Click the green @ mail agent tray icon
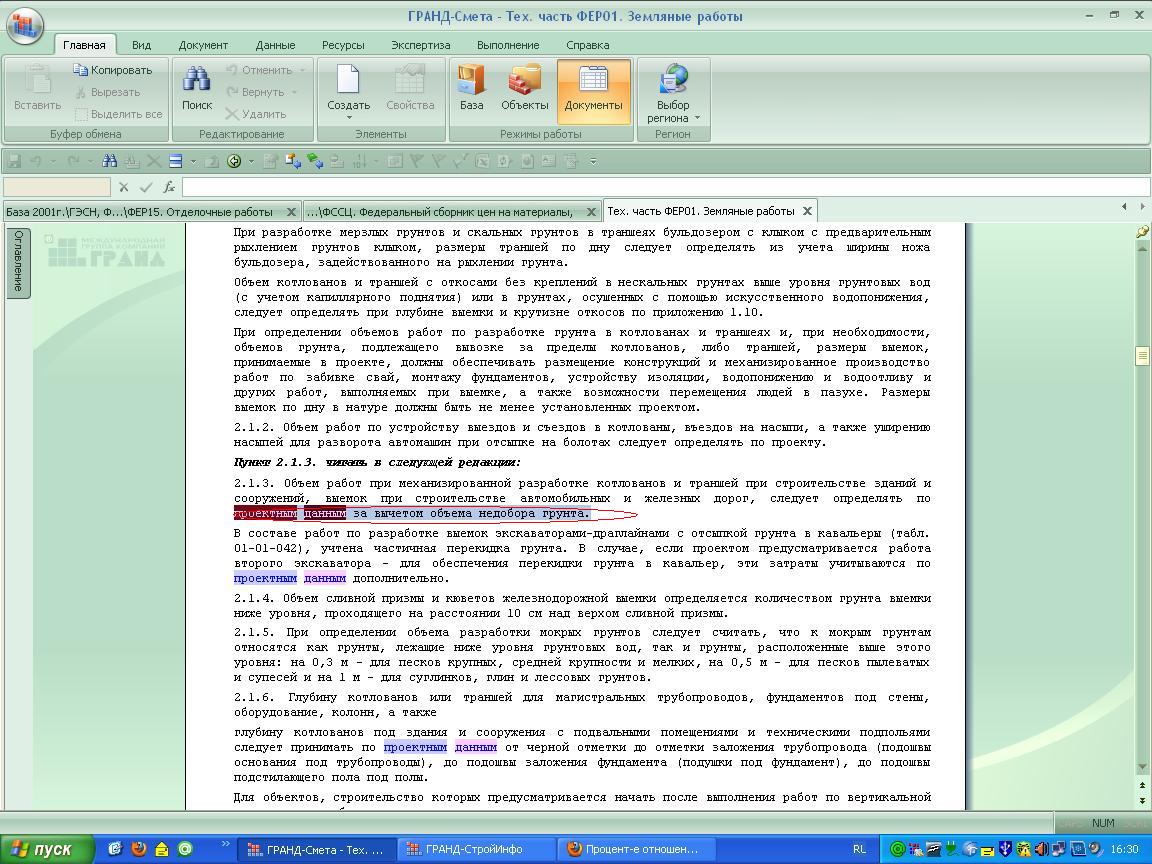1152x864 pixels. point(897,849)
